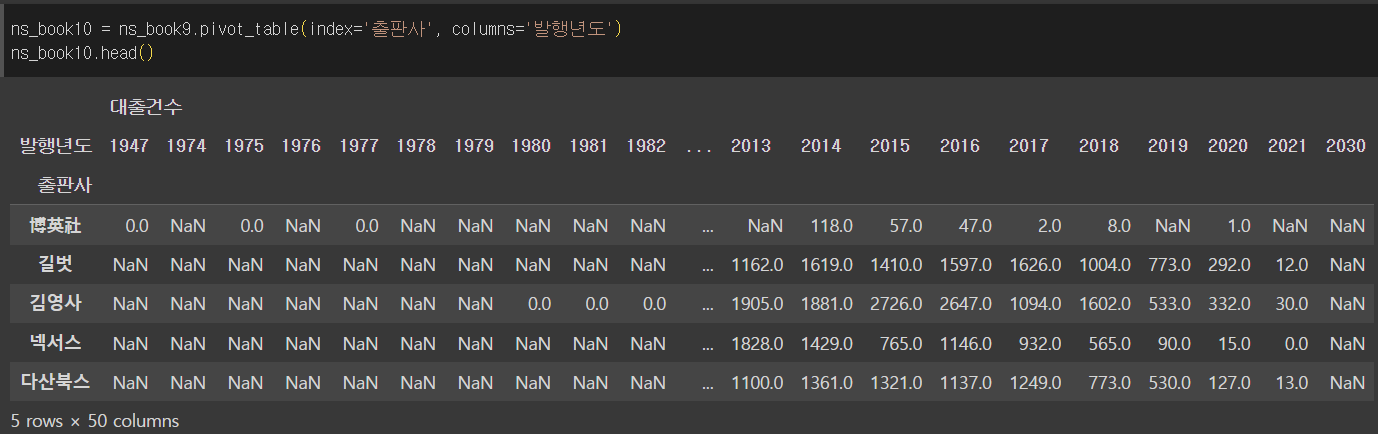The height and width of the screenshot is (434, 1378).
Task: Click the 2019 year column header
Action: (x=1168, y=146)
